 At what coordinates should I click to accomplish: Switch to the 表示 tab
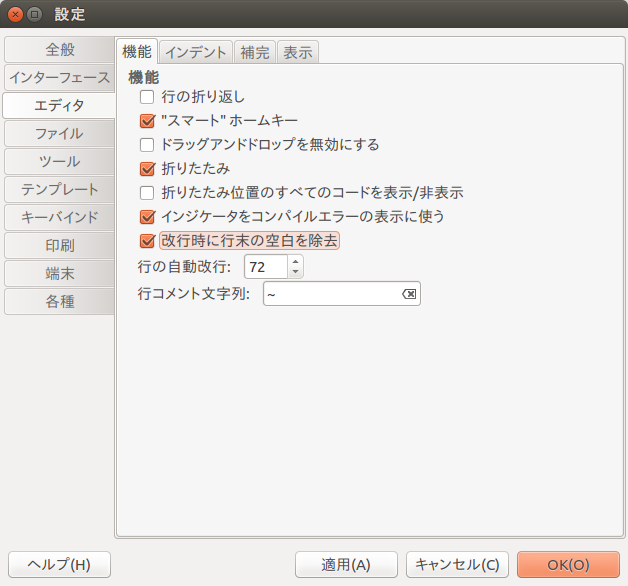[x=298, y=52]
